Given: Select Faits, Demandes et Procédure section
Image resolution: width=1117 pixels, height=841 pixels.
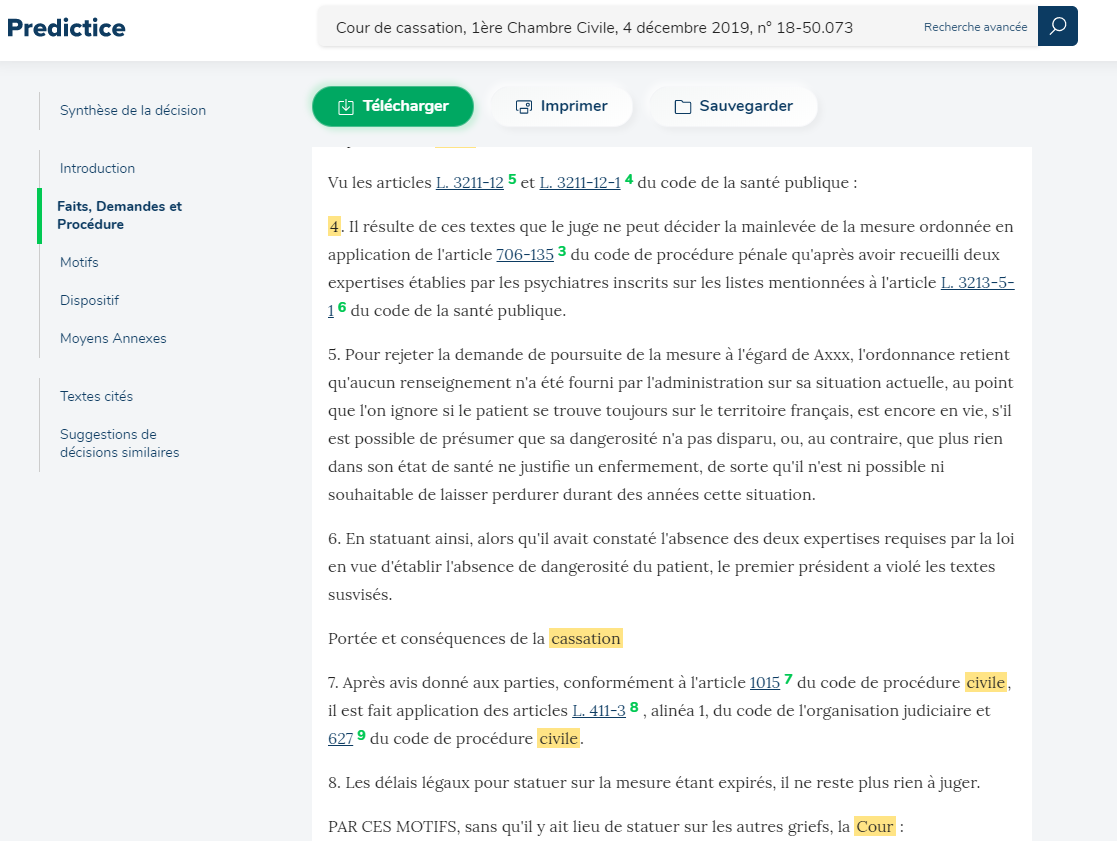Looking at the screenshot, I should pos(119,215).
